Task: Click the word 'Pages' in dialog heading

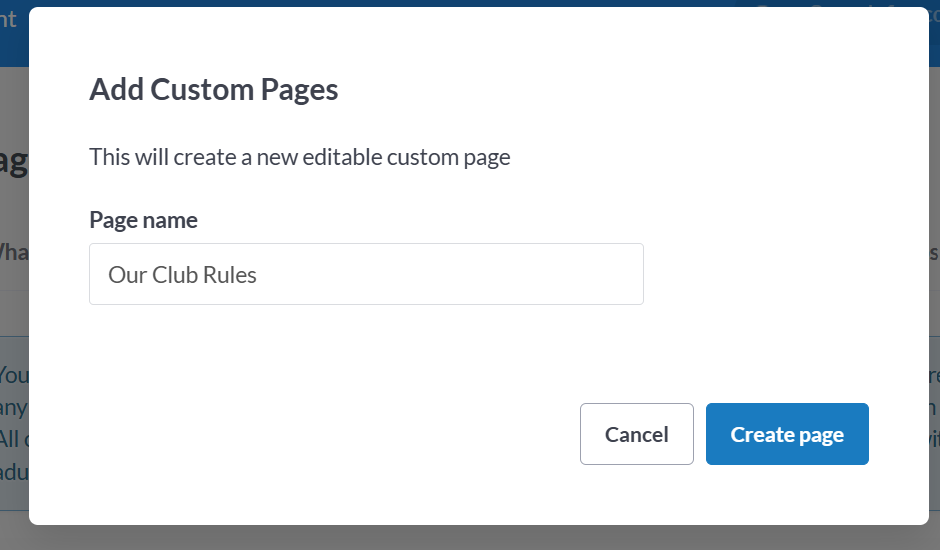Action: 299,90
